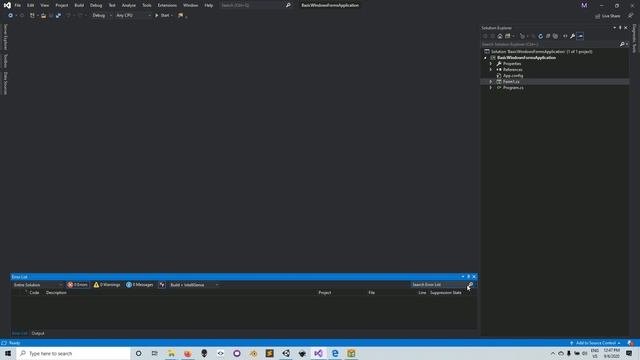Open the Debug configuration dropdown
This screenshot has width=640, height=360.
tap(102, 16)
